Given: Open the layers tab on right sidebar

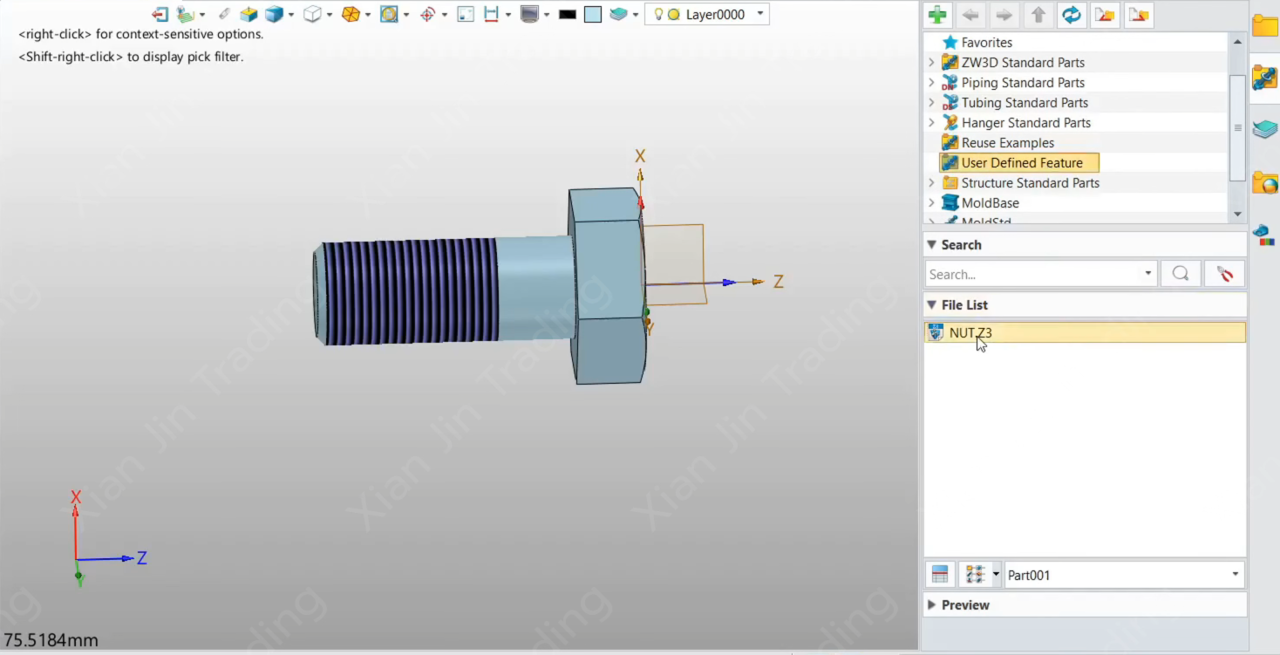Looking at the screenshot, I should pyautogui.click(x=1265, y=129).
